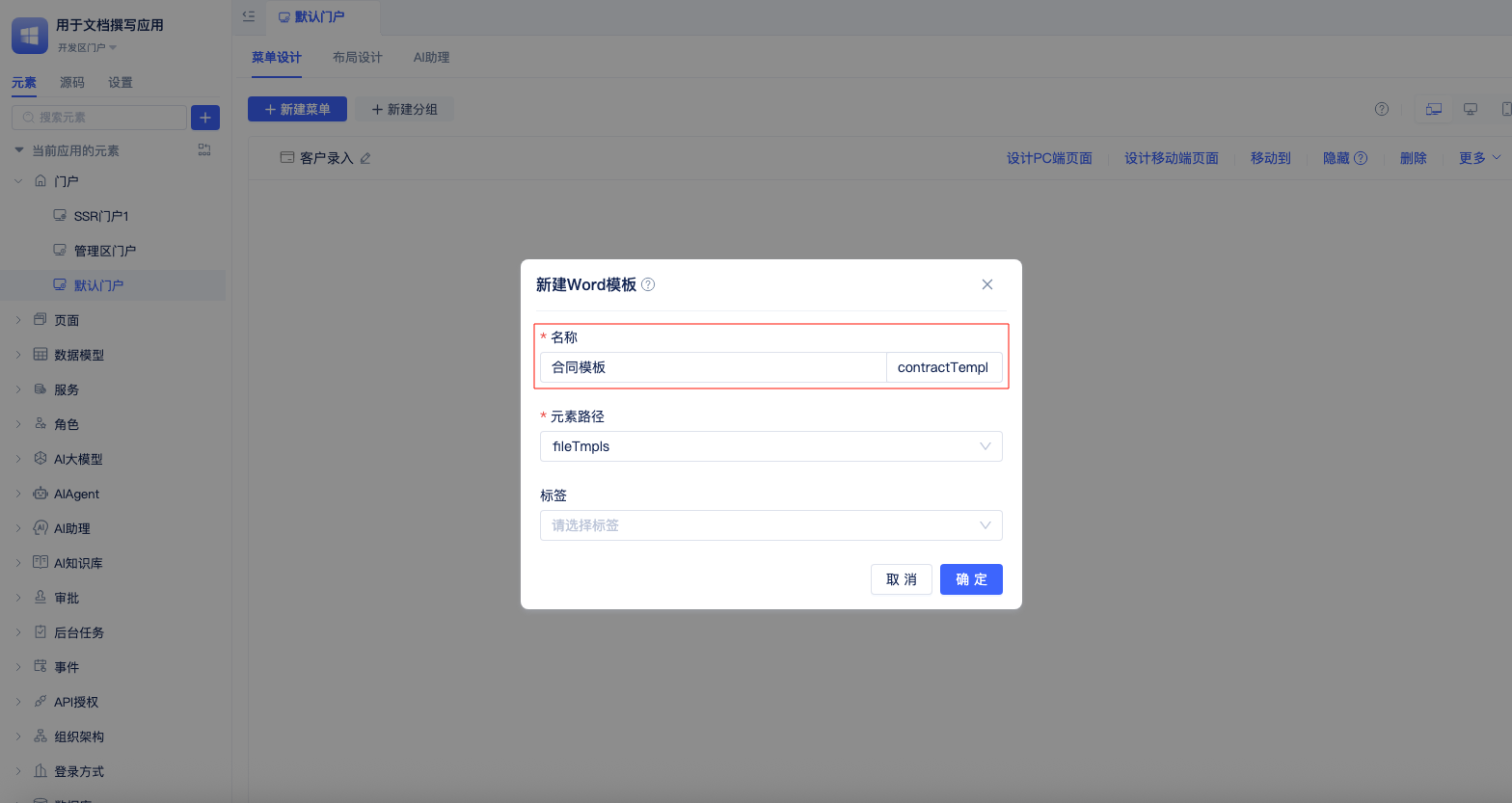The image size is (1512, 803).
Task: Click the 后台任务 icon
Action: tap(40, 631)
